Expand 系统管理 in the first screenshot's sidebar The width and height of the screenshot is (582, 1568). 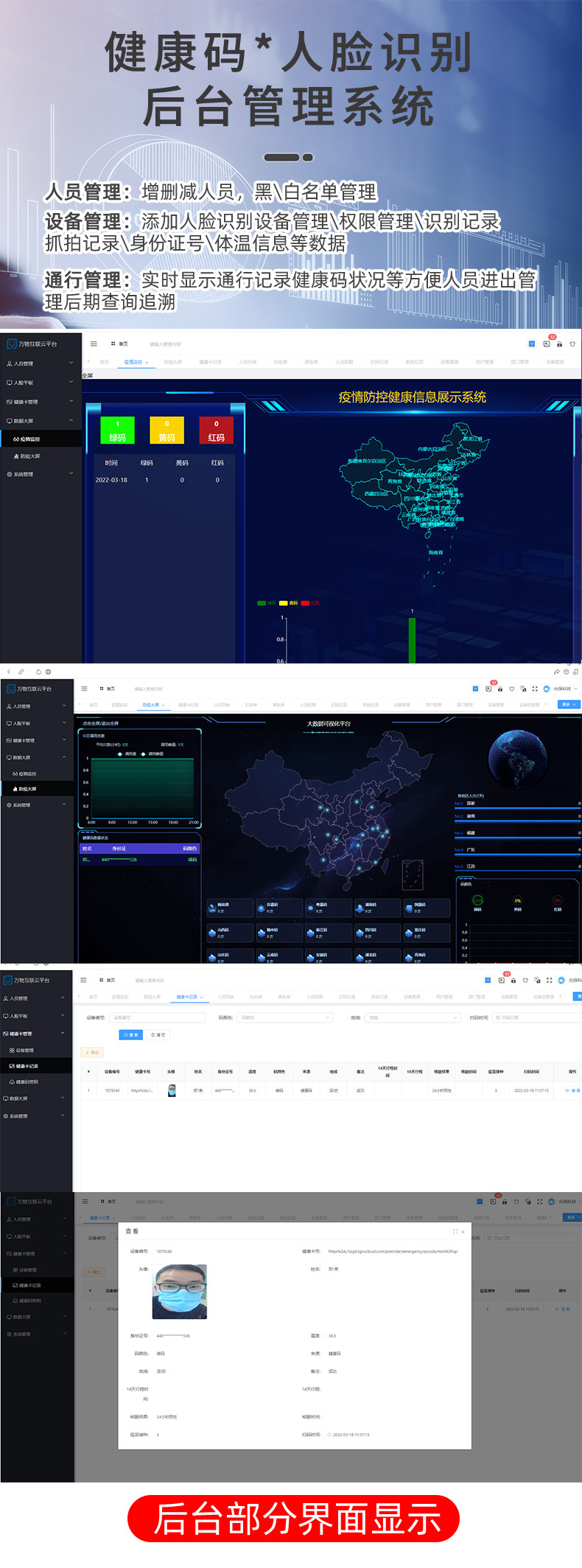point(41,474)
